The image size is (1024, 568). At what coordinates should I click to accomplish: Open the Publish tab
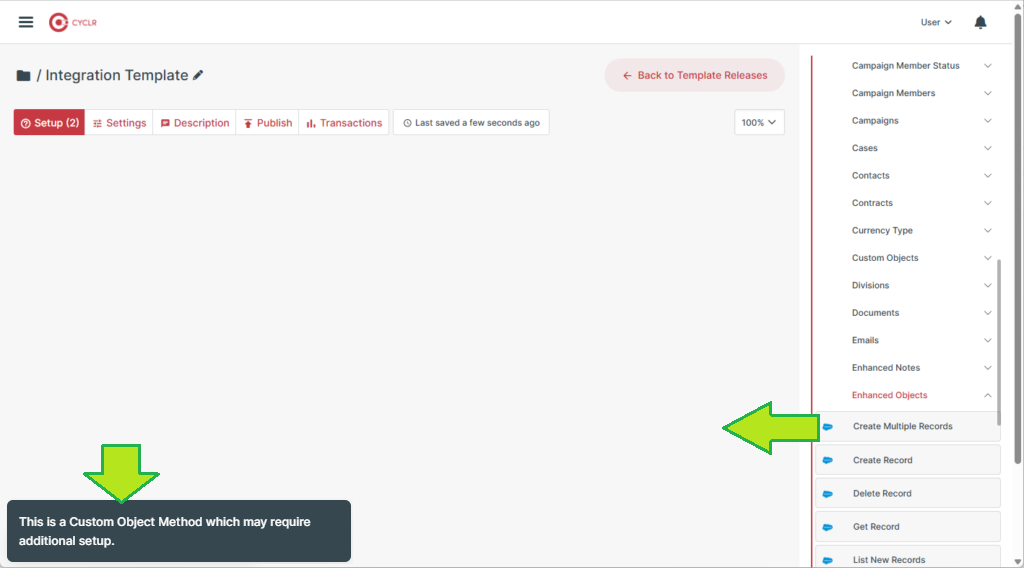click(x=268, y=123)
